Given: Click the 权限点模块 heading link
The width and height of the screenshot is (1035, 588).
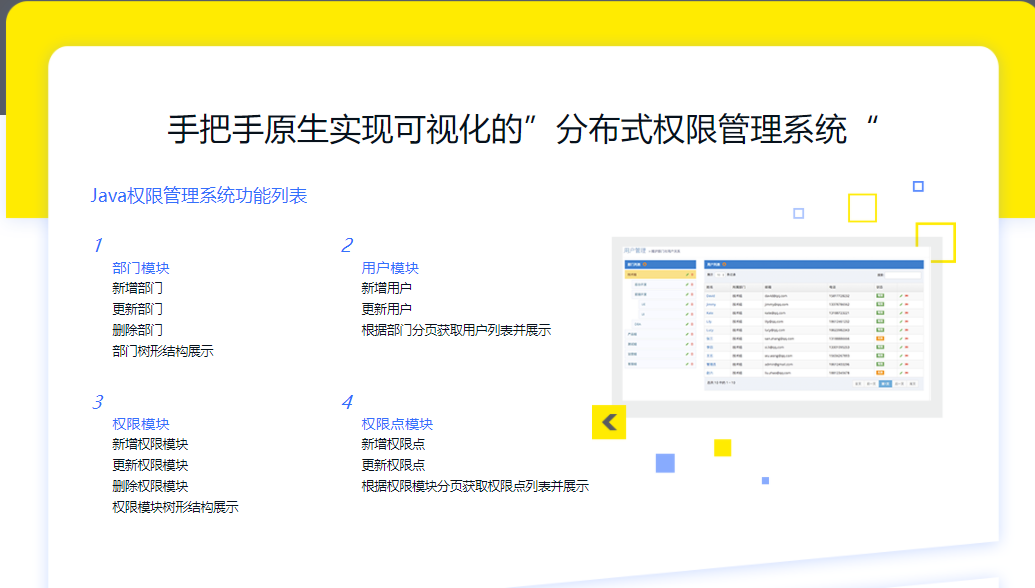Looking at the screenshot, I should [x=397, y=424].
